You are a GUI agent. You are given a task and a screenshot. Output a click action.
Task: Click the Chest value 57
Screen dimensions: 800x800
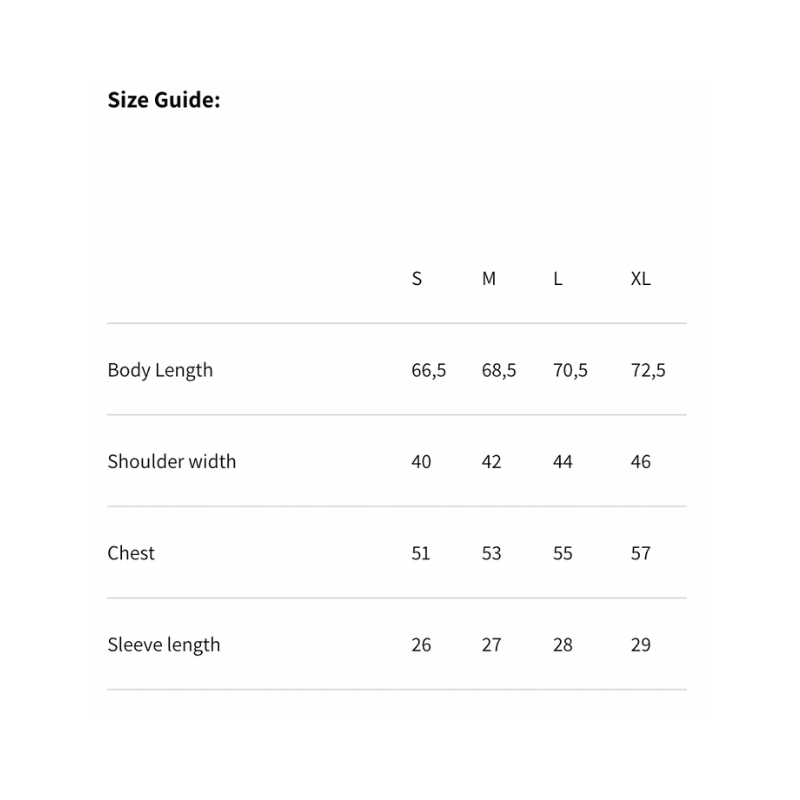[641, 553]
